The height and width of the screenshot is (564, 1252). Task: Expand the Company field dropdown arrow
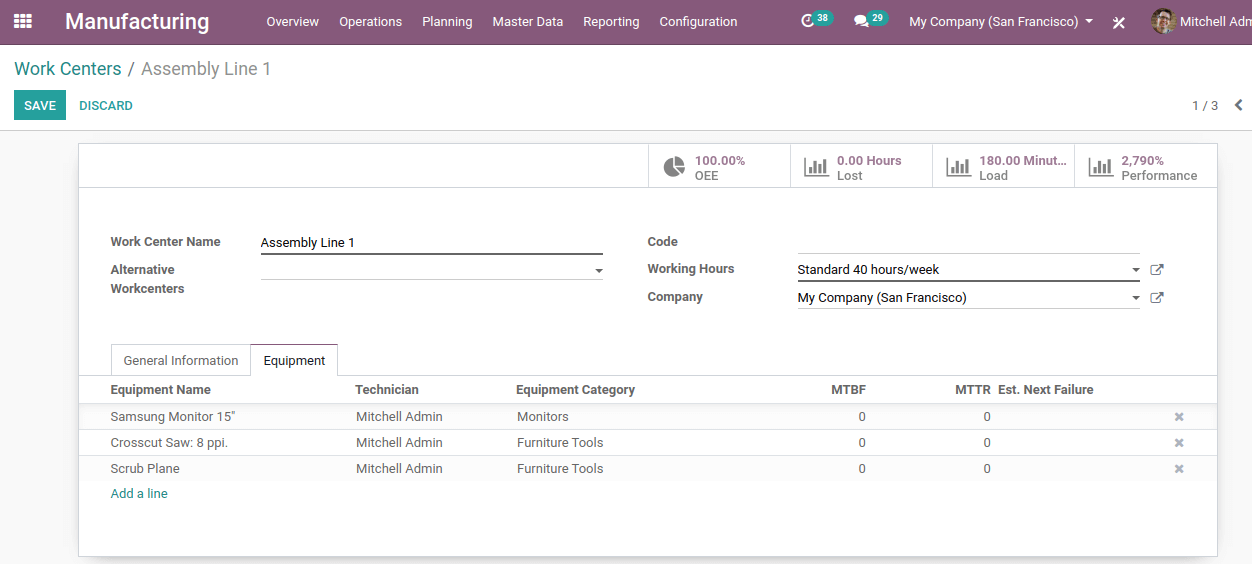point(1135,298)
